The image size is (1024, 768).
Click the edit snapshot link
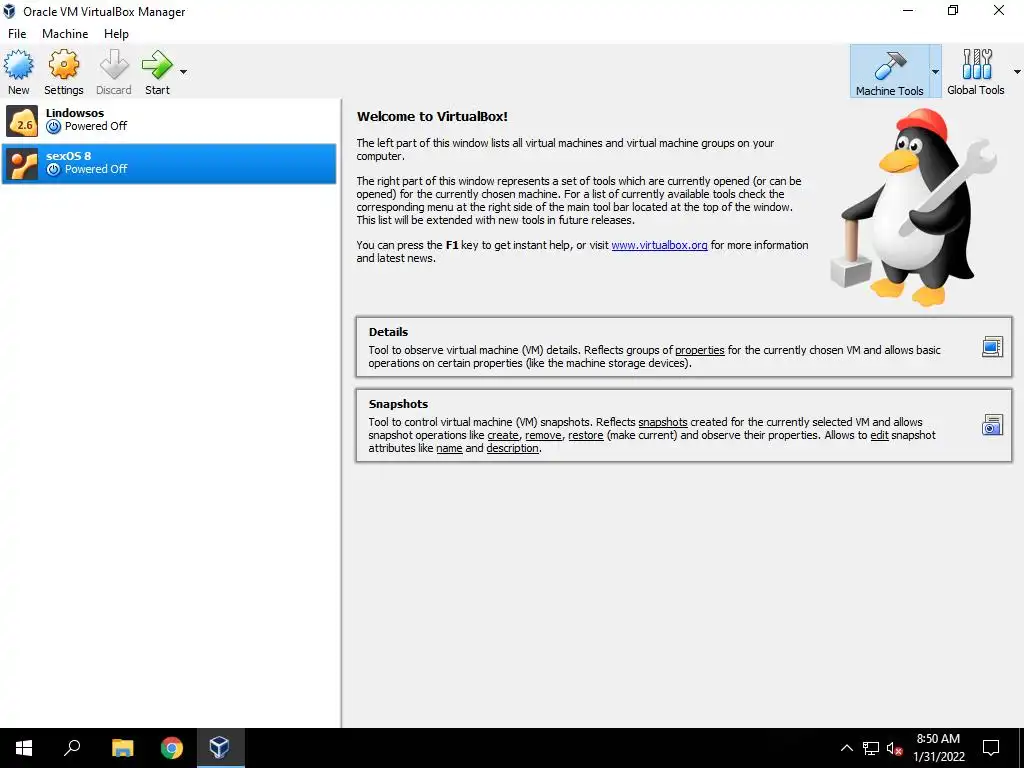pyautogui.click(x=879, y=436)
